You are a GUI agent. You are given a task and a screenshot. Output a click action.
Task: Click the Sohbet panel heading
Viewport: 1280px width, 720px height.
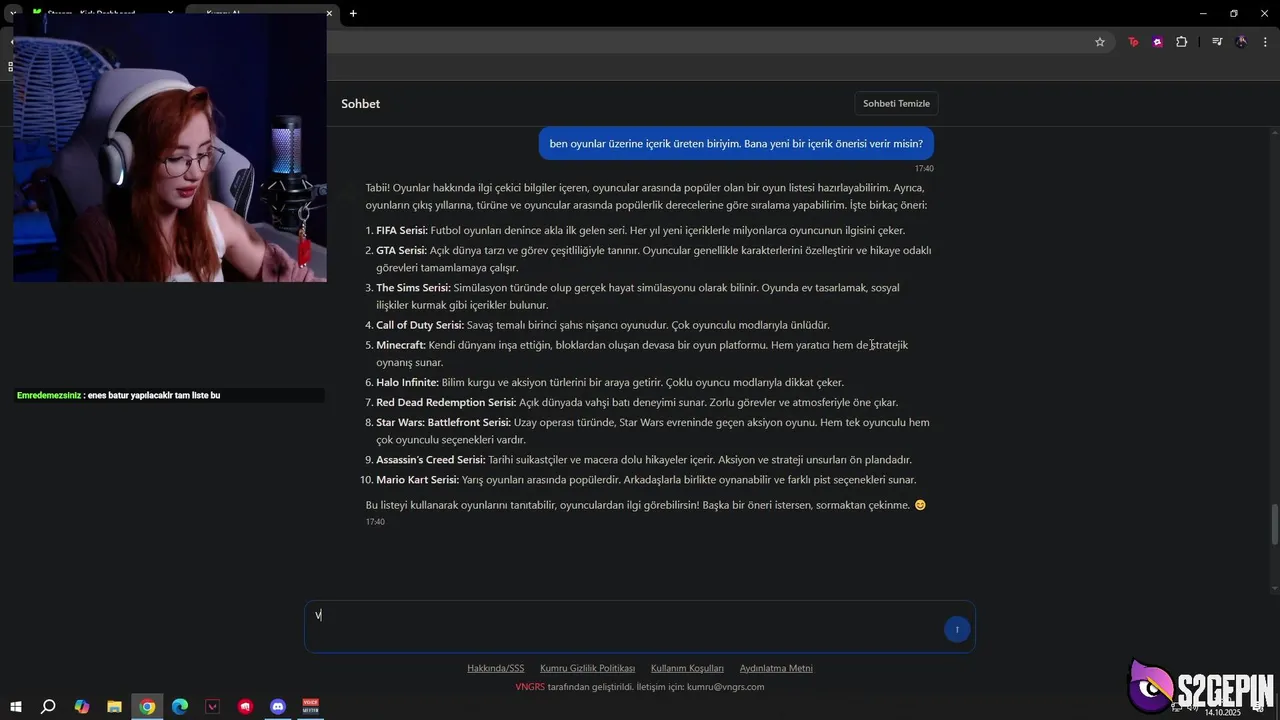tap(360, 104)
